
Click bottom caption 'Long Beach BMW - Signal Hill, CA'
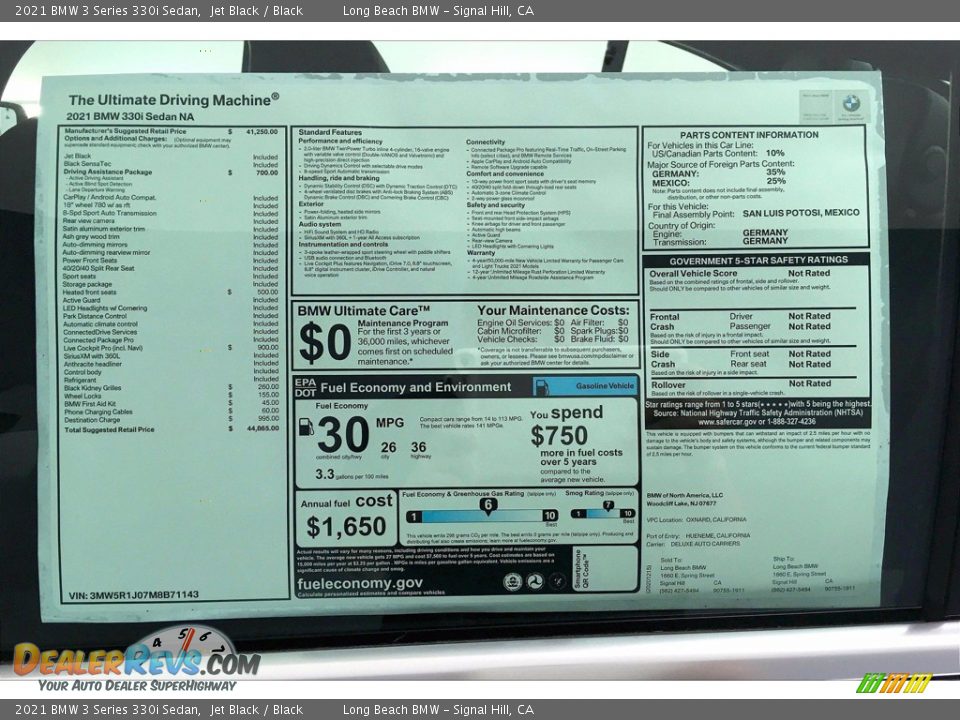coord(438,710)
